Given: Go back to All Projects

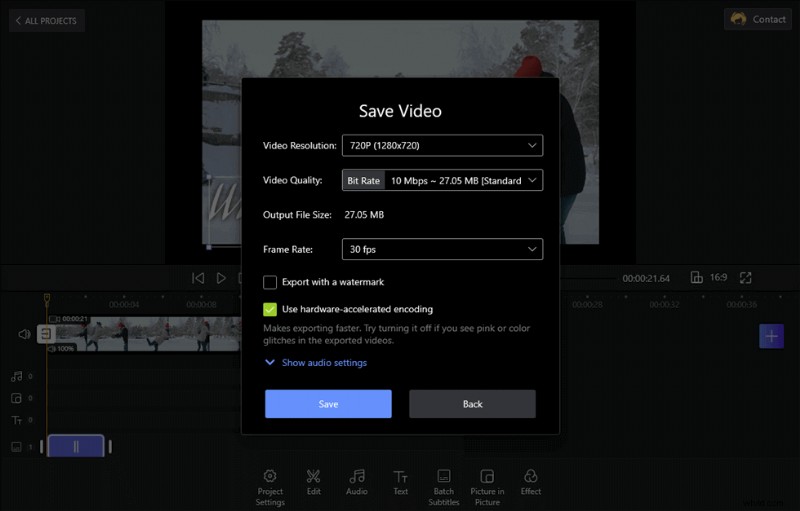Looking at the screenshot, I should (46, 21).
